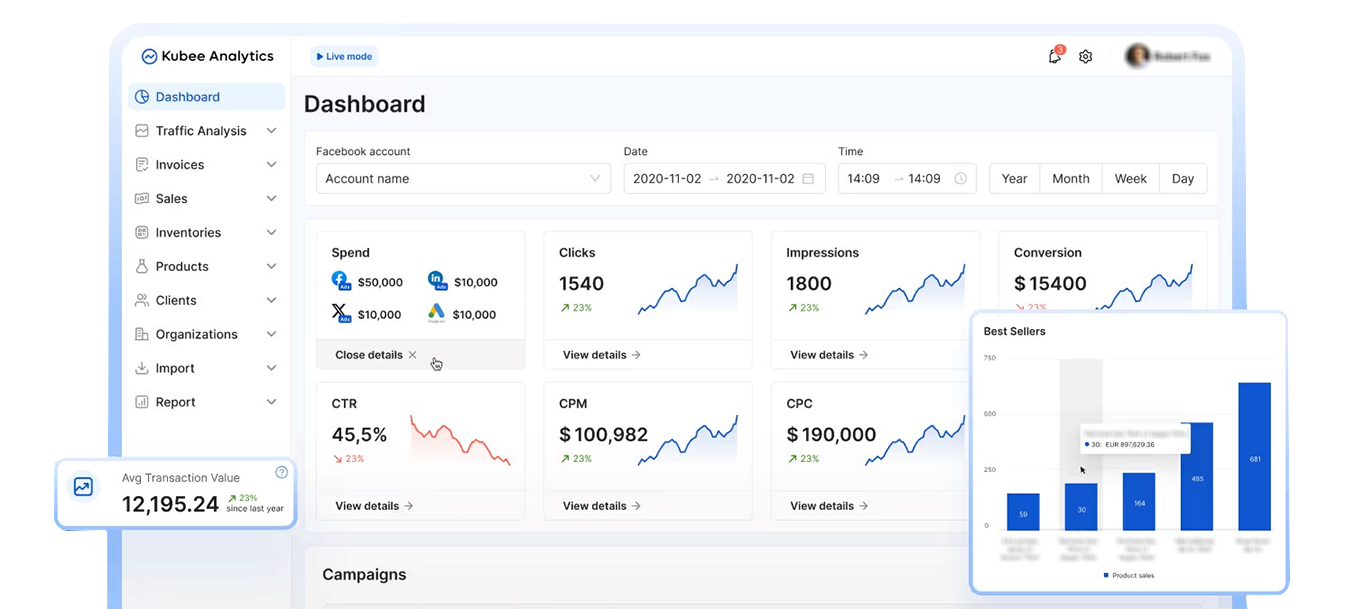
Task: Click the Inventories sidebar icon
Action: (142, 233)
